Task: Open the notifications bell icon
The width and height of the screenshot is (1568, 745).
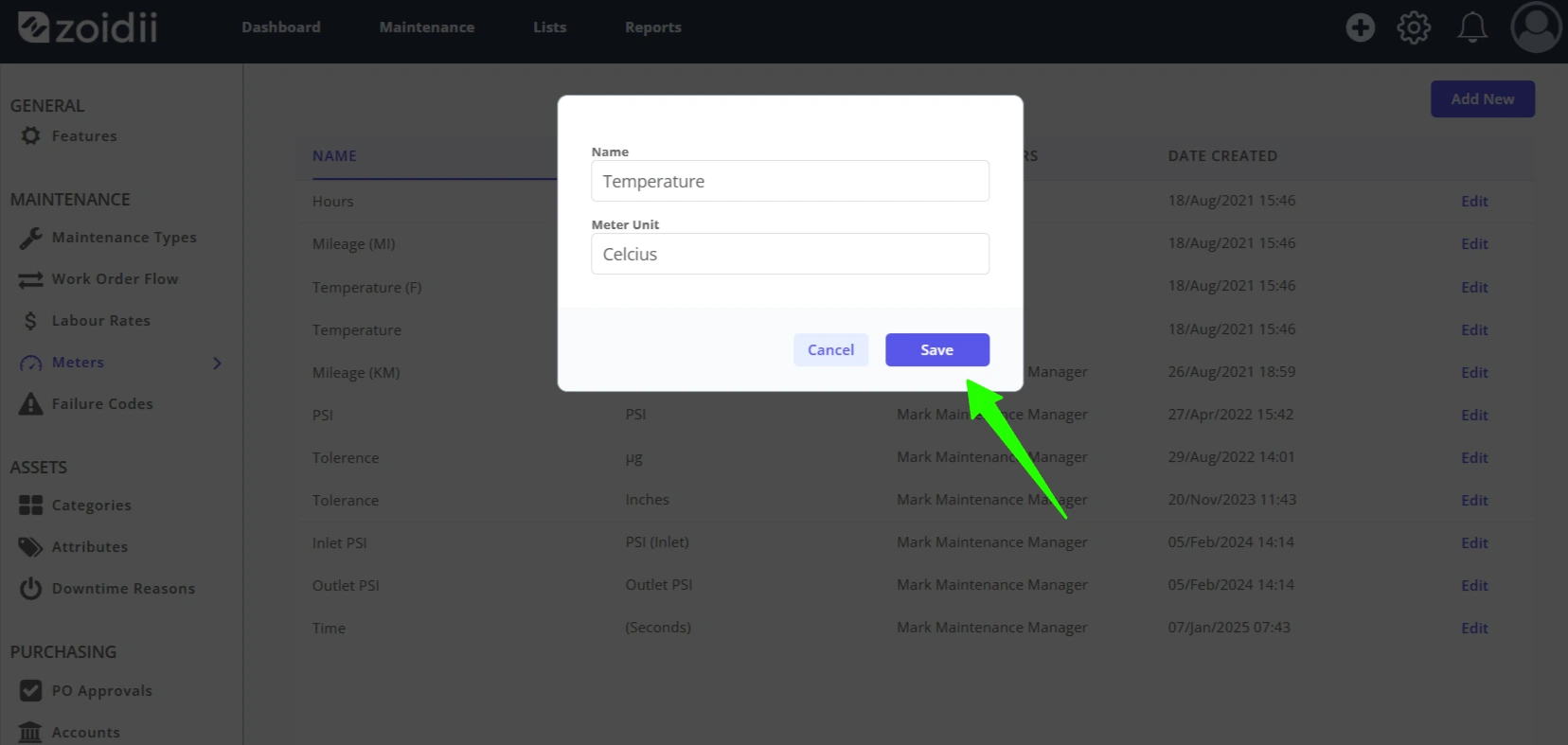Action: point(1471,27)
